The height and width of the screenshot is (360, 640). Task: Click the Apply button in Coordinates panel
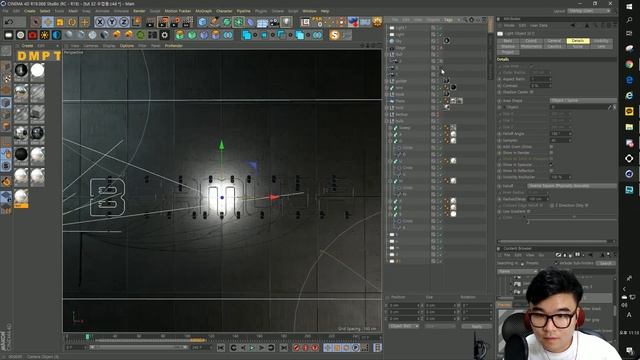(476, 326)
